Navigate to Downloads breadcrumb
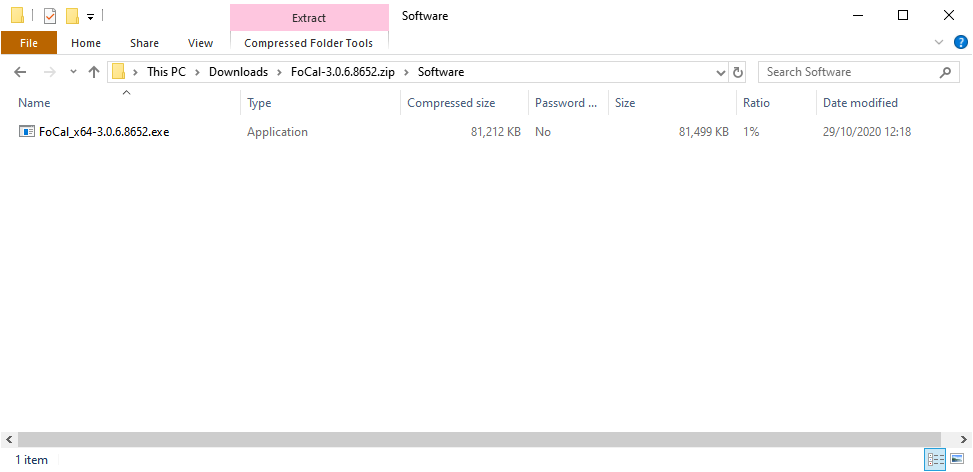Image resolution: width=973 pixels, height=472 pixels. pos(238,72)
